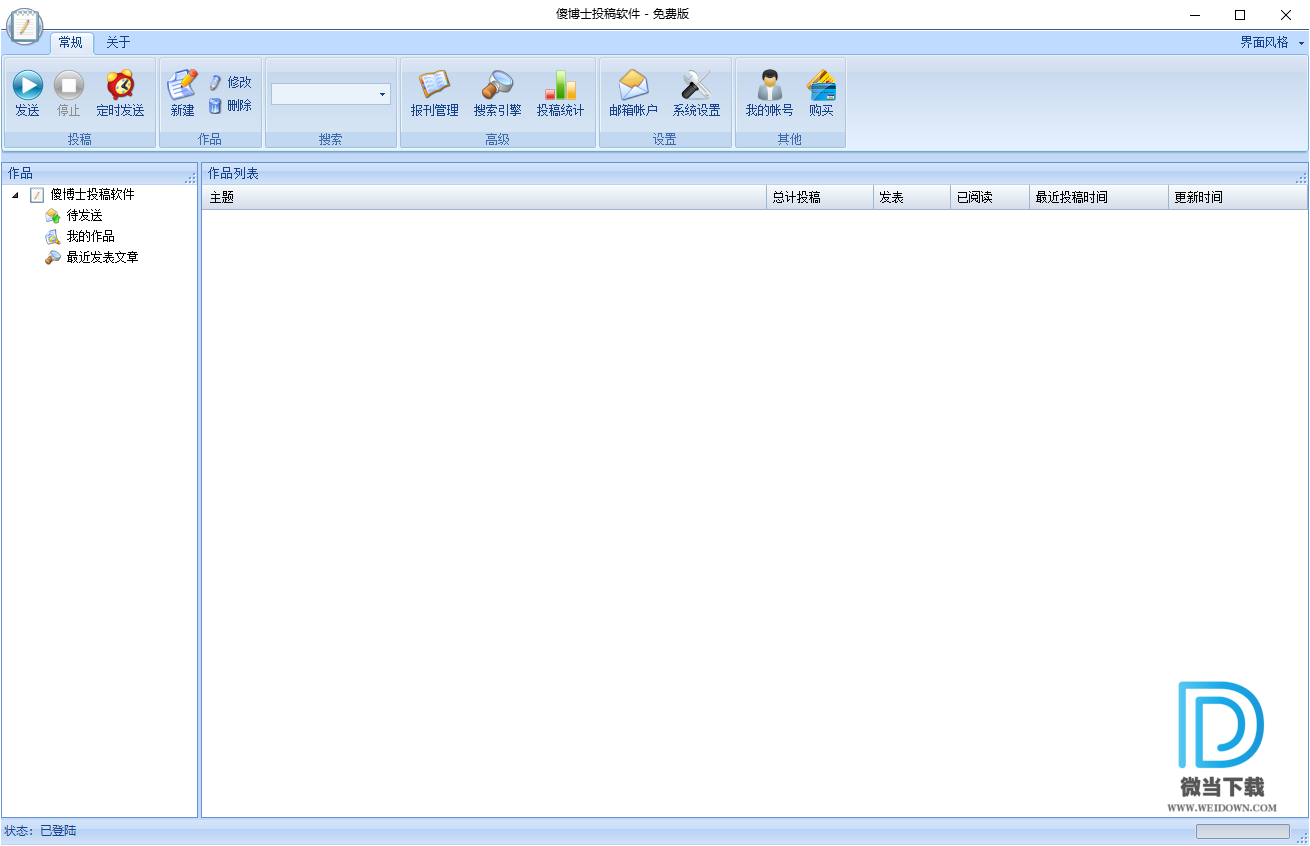Click the 修改 (Edit) icon
Viewport: 1310px width, 846px height.
pyautogui.click(x=215, y=82)
